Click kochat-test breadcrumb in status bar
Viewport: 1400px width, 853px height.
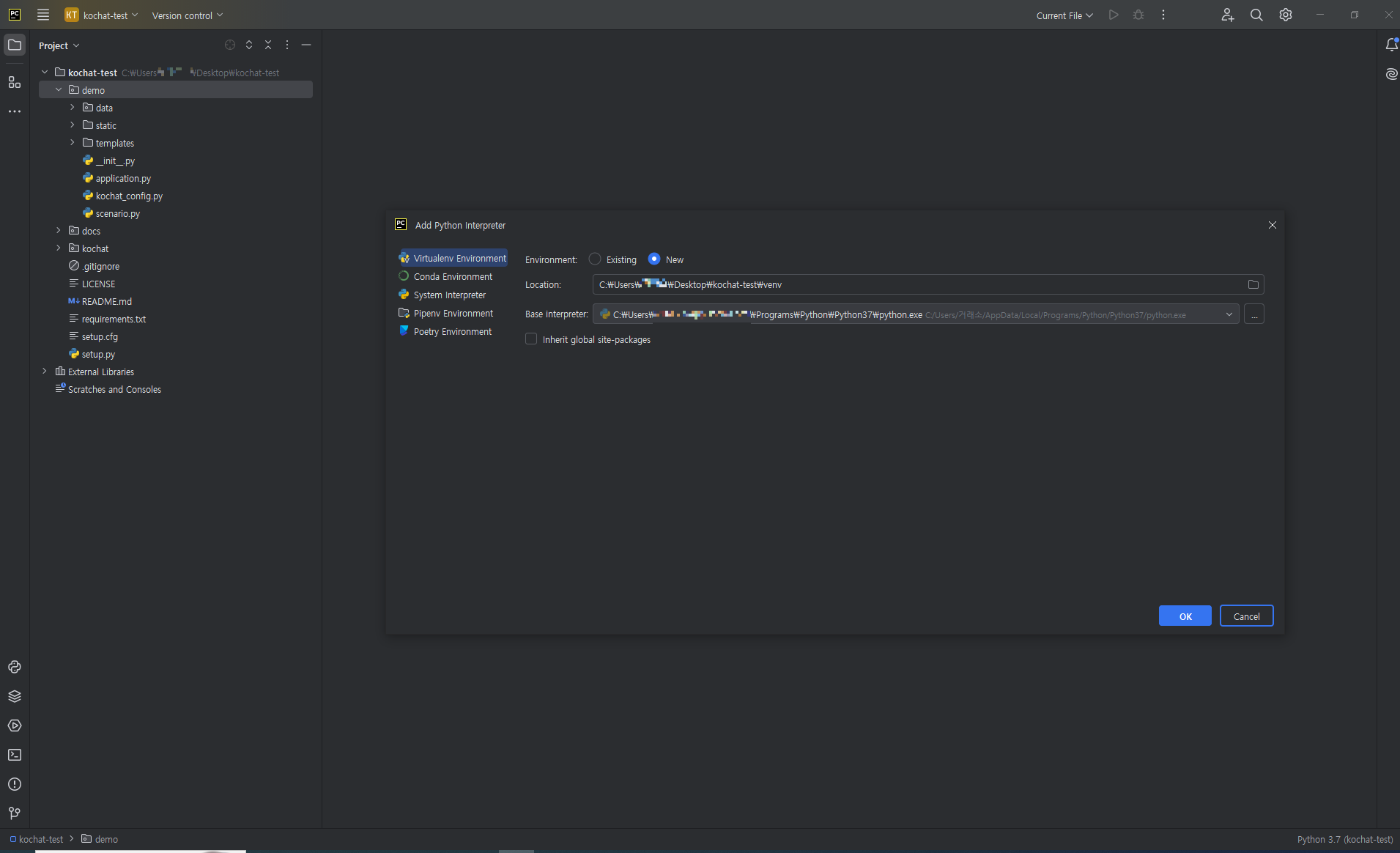tap(37, 839)
